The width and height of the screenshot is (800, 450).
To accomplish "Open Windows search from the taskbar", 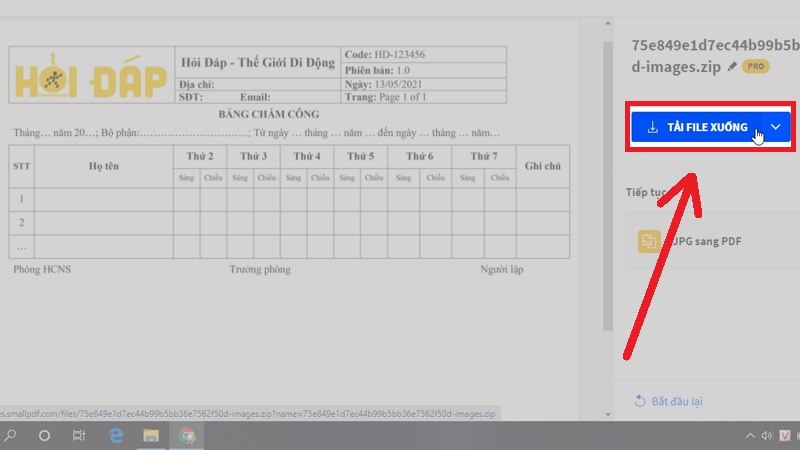I will click(10, 436).
